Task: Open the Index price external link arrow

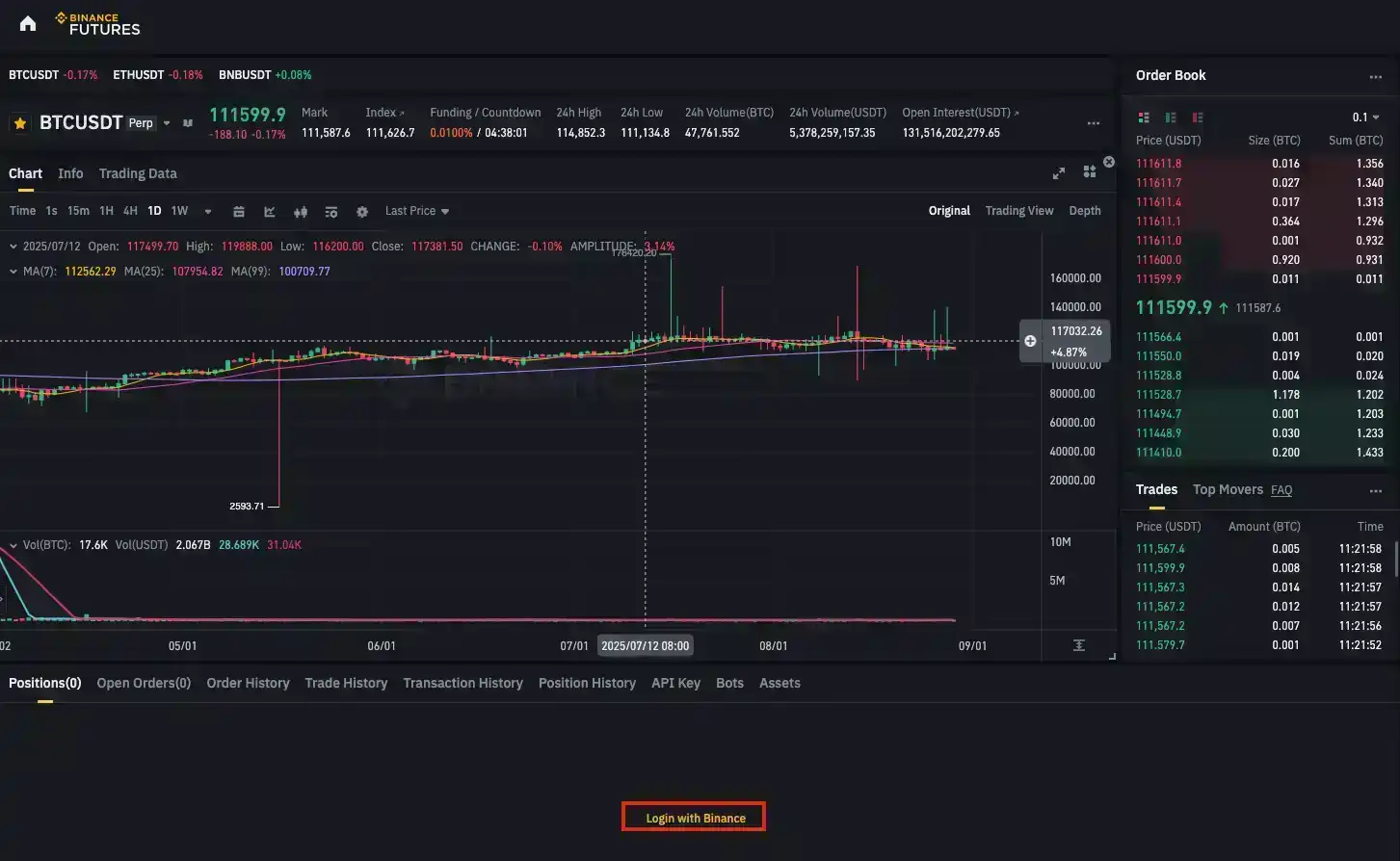Action: pyautogui.click(x=402, y=113)
